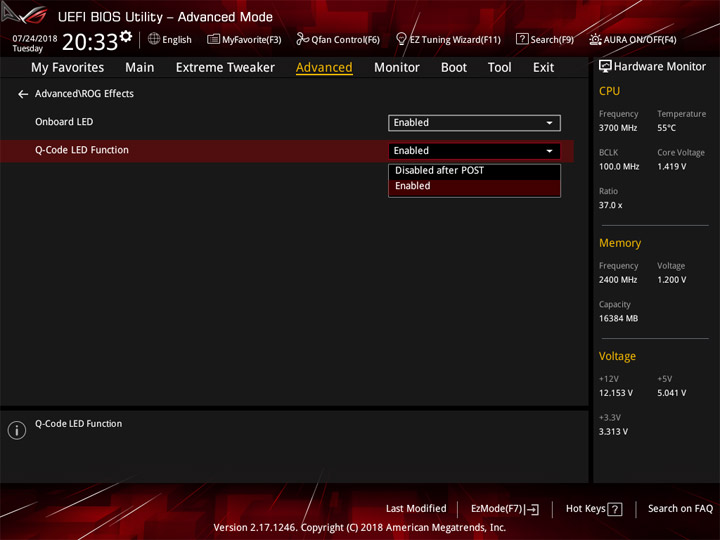The height and width of the screenshot is (540, 720).
Task: Open the Monitor tab
Action: (397, 68)
